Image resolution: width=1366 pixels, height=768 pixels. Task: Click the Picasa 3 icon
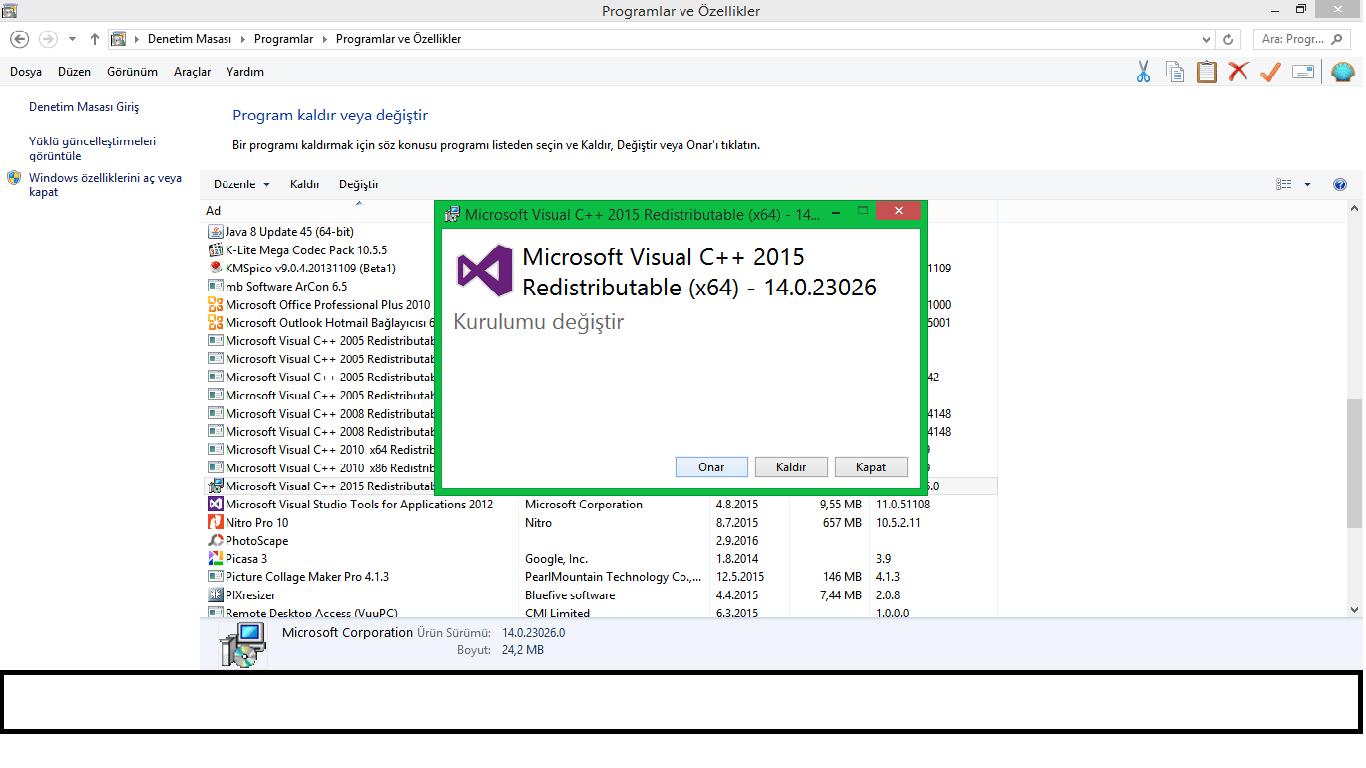click(x=215, y=559)
